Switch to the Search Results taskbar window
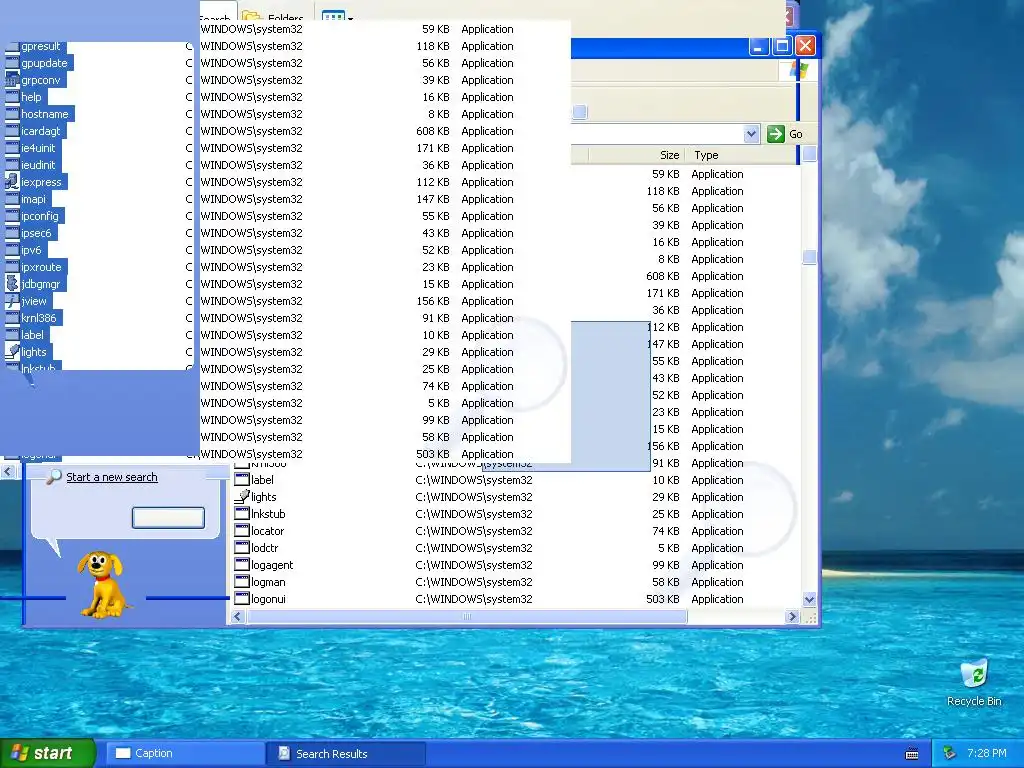This screenshot has height=768, width=1024. pos(346,754)
